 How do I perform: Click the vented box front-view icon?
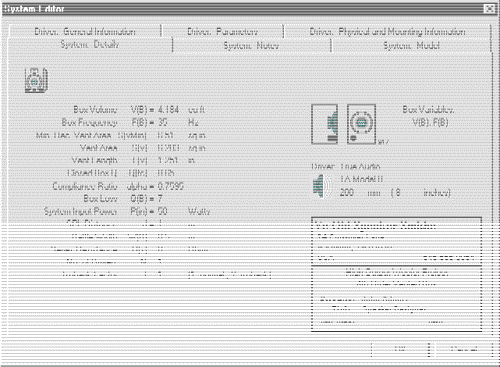[361, 124]
